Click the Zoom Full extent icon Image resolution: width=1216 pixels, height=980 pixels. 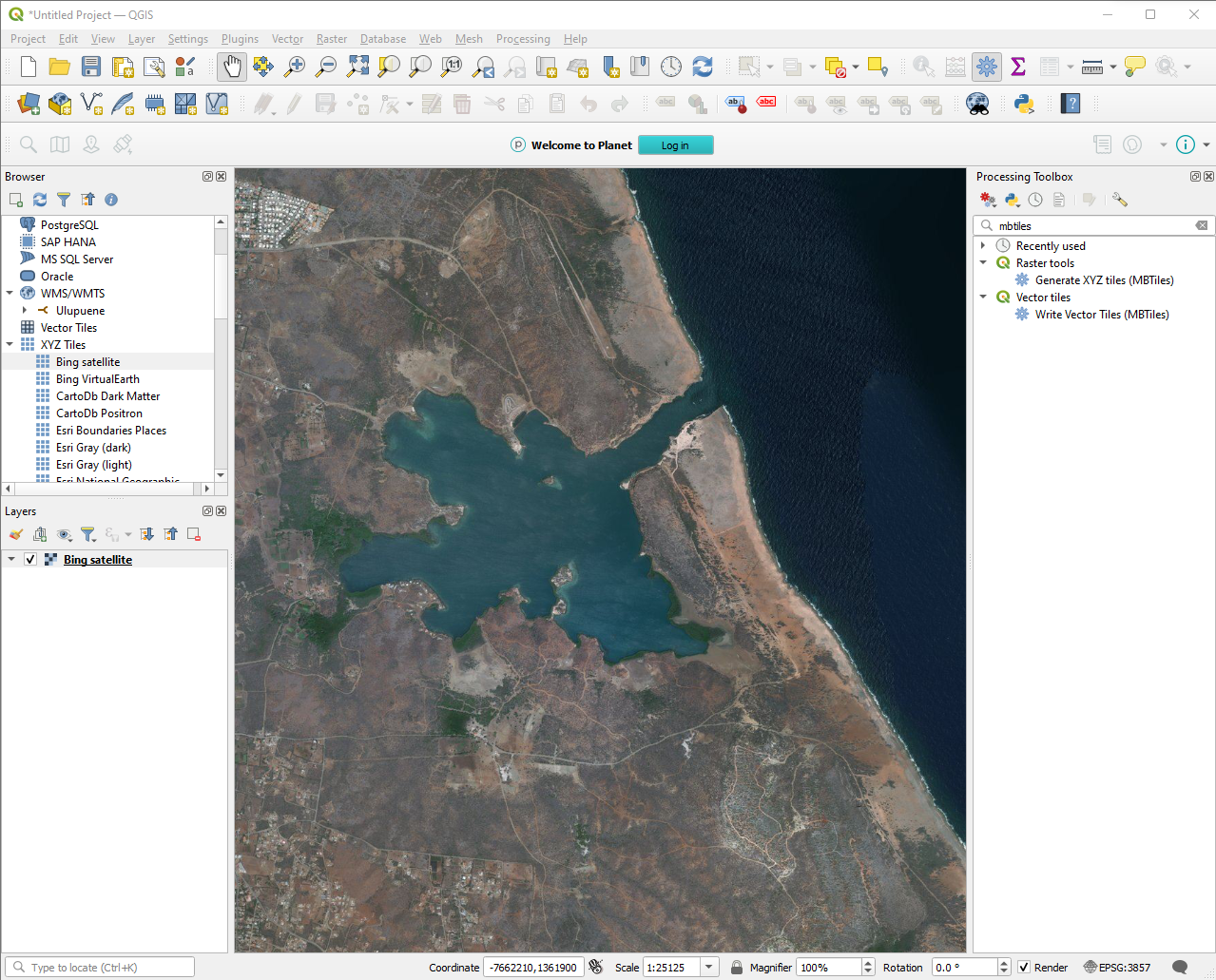click(357, 67)
